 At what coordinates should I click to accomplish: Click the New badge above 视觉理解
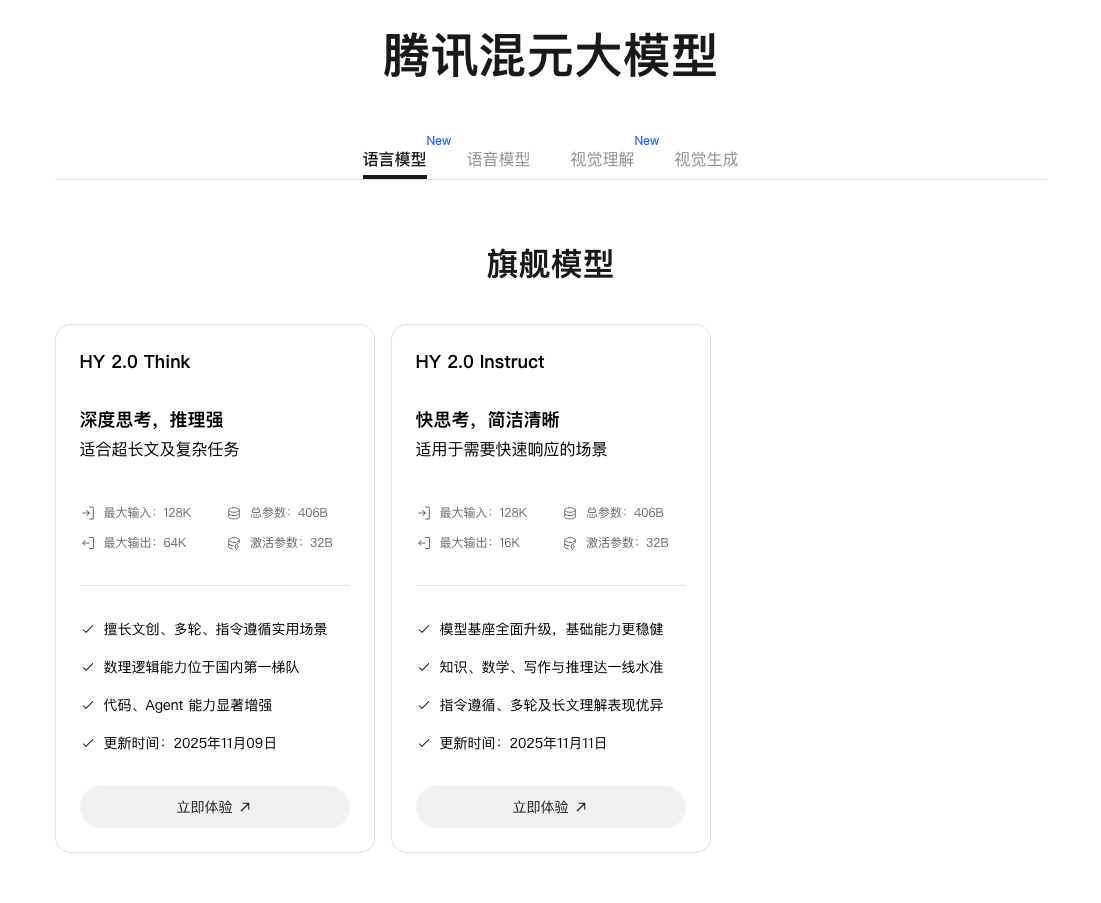click(647, 140)
